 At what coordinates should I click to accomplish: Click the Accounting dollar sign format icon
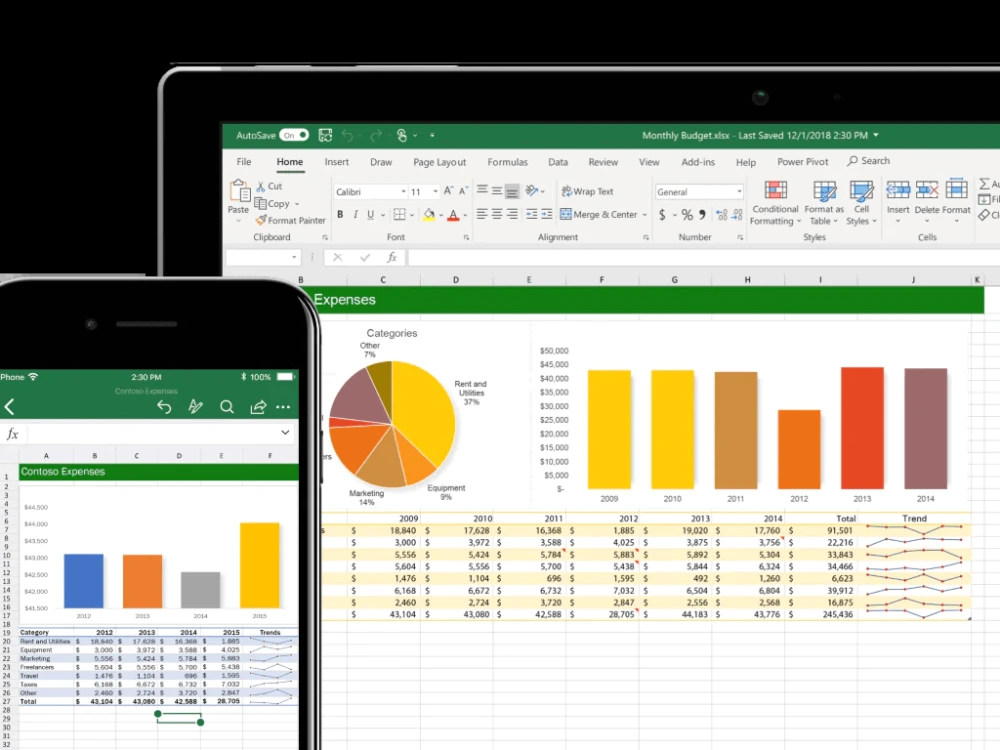662,215
